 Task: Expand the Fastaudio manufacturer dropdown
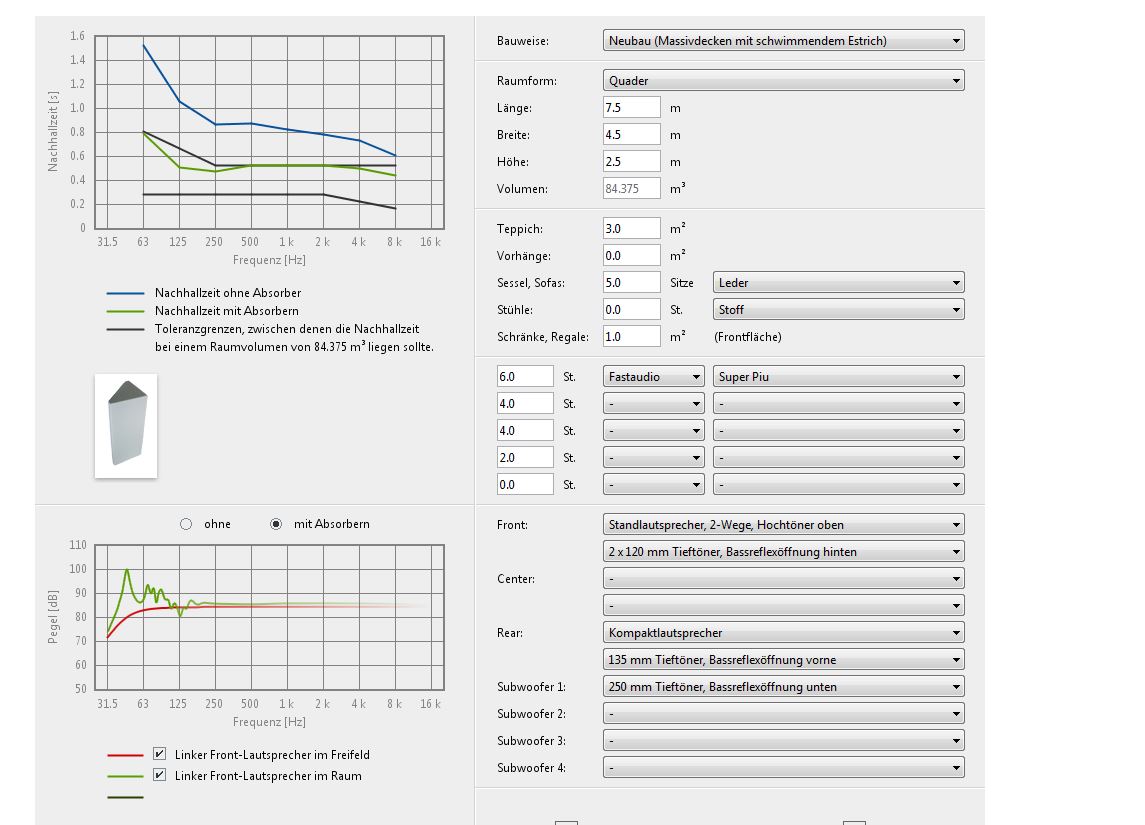coord(655,377)
